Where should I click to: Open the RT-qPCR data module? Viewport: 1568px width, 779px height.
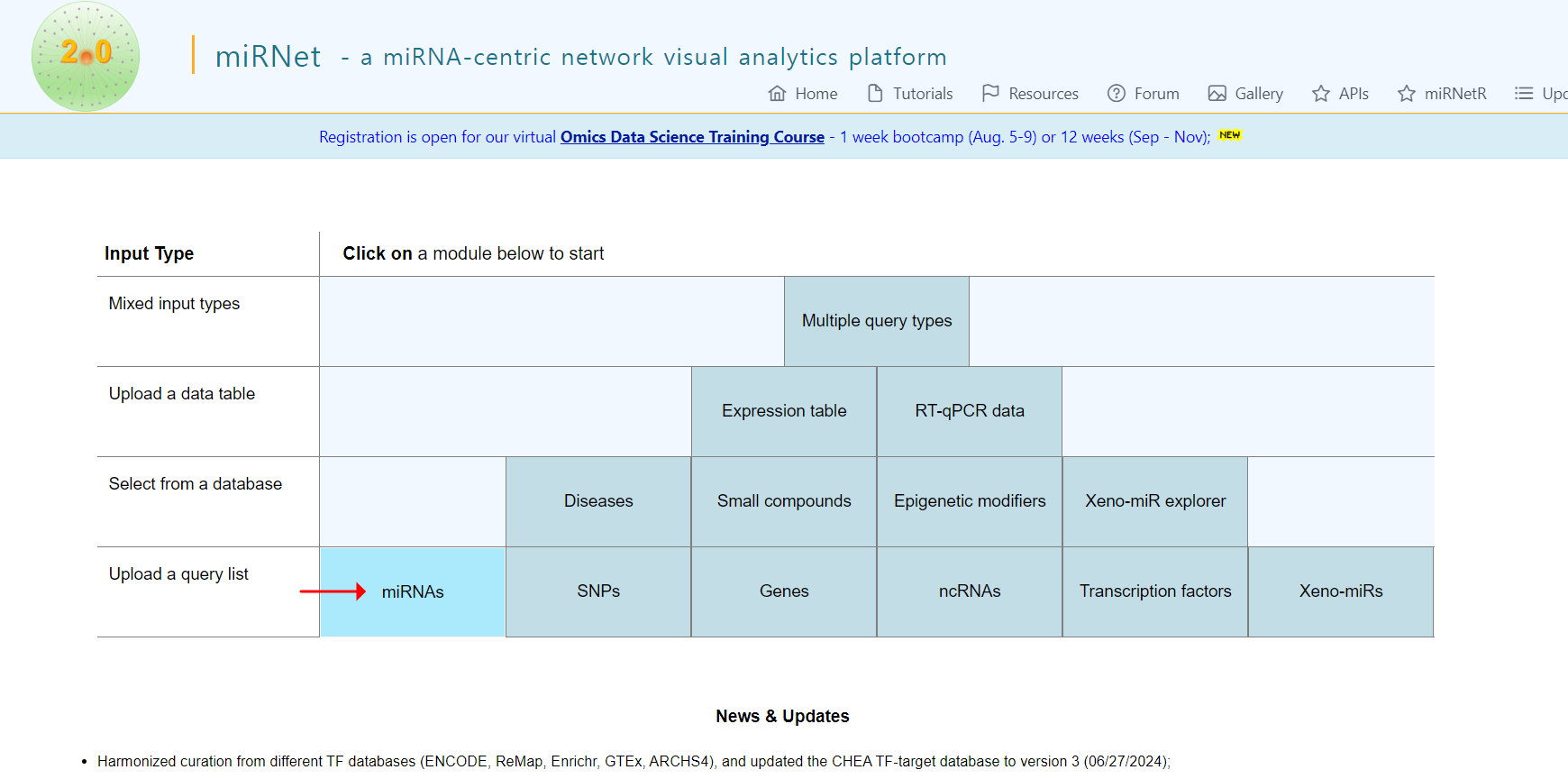tap(970, 411)
